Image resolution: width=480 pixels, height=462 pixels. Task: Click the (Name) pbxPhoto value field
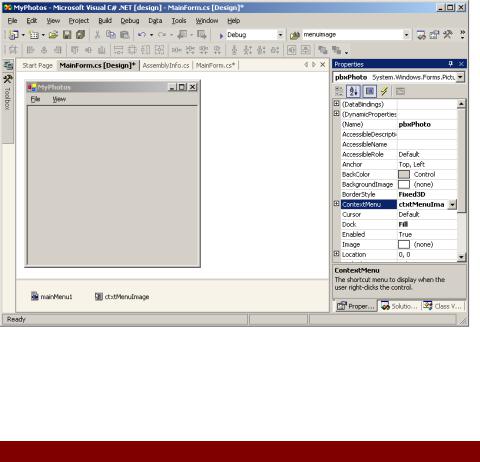[427, 124]
